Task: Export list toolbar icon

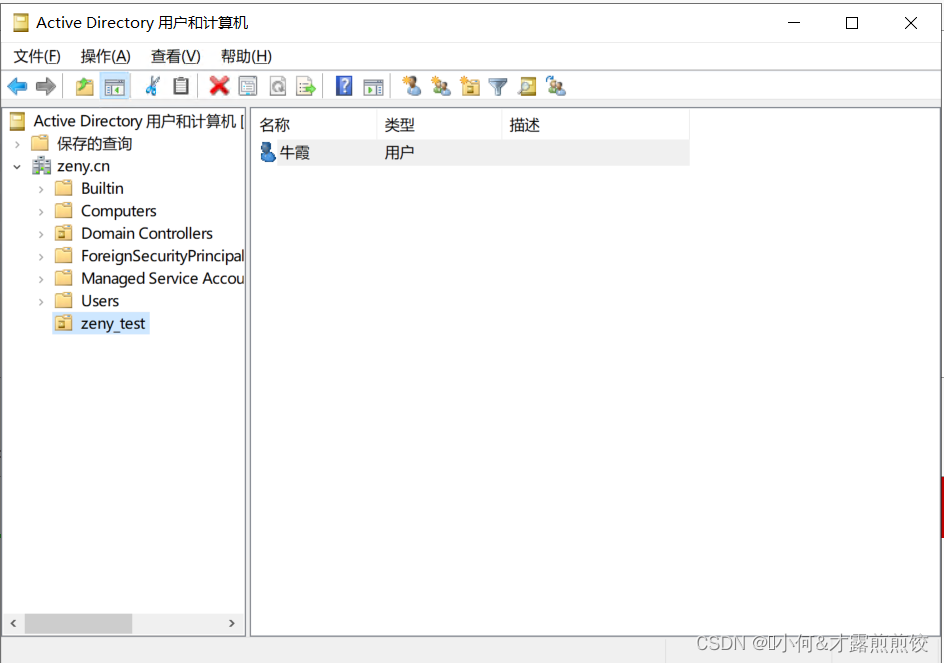Action: 306,87
